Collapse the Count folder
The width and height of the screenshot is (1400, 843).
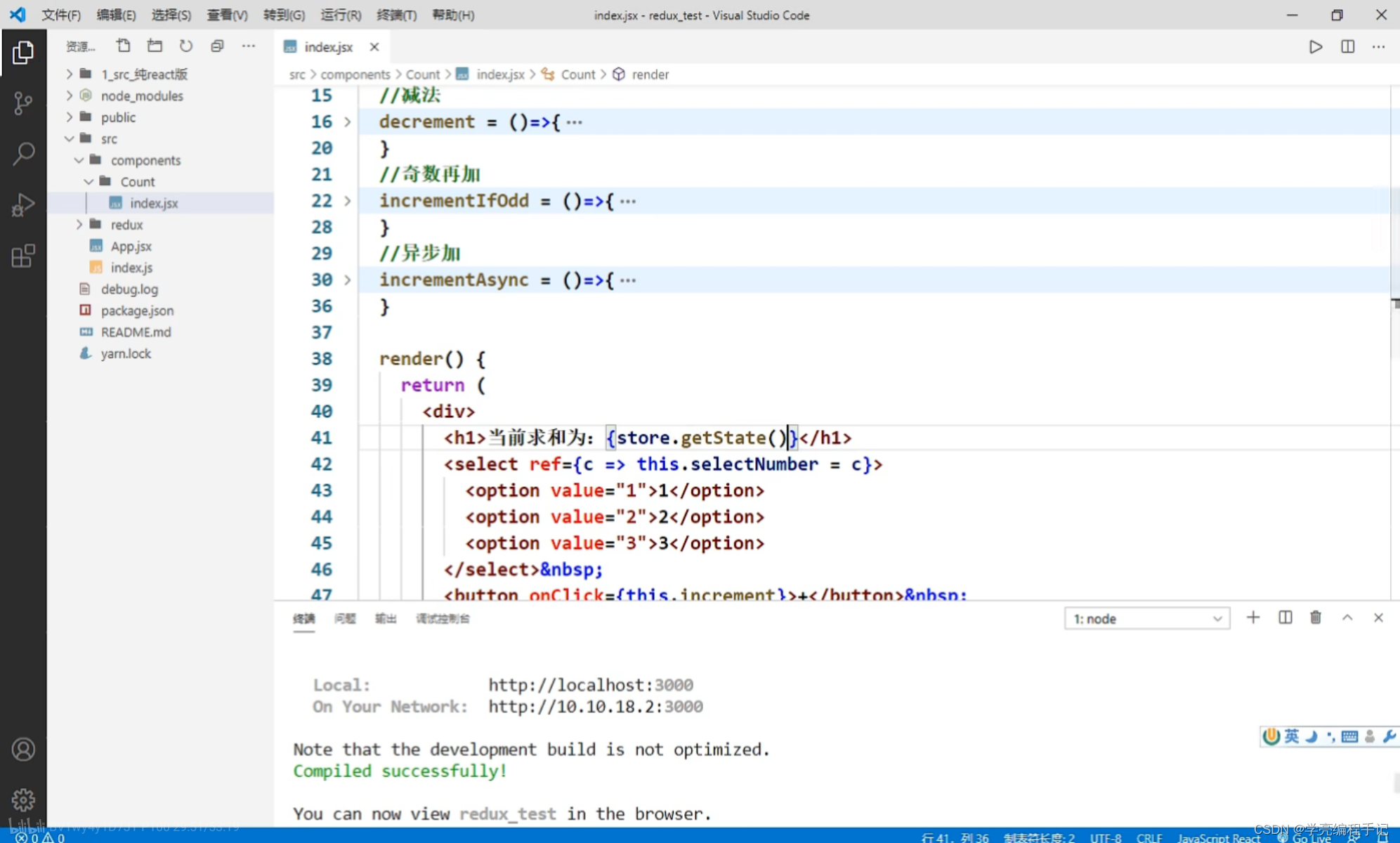pyautogui.click(x=89, y=182)
